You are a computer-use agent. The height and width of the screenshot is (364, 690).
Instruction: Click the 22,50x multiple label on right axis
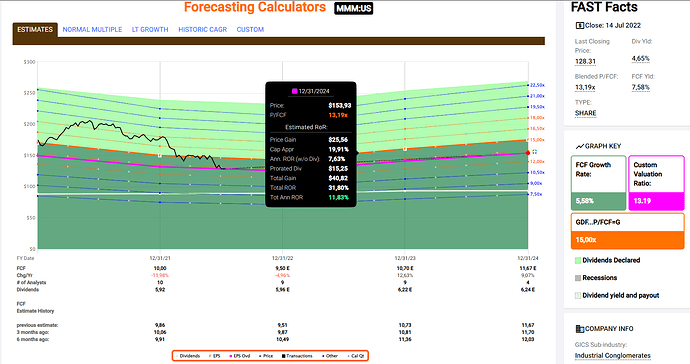[537, 85]
